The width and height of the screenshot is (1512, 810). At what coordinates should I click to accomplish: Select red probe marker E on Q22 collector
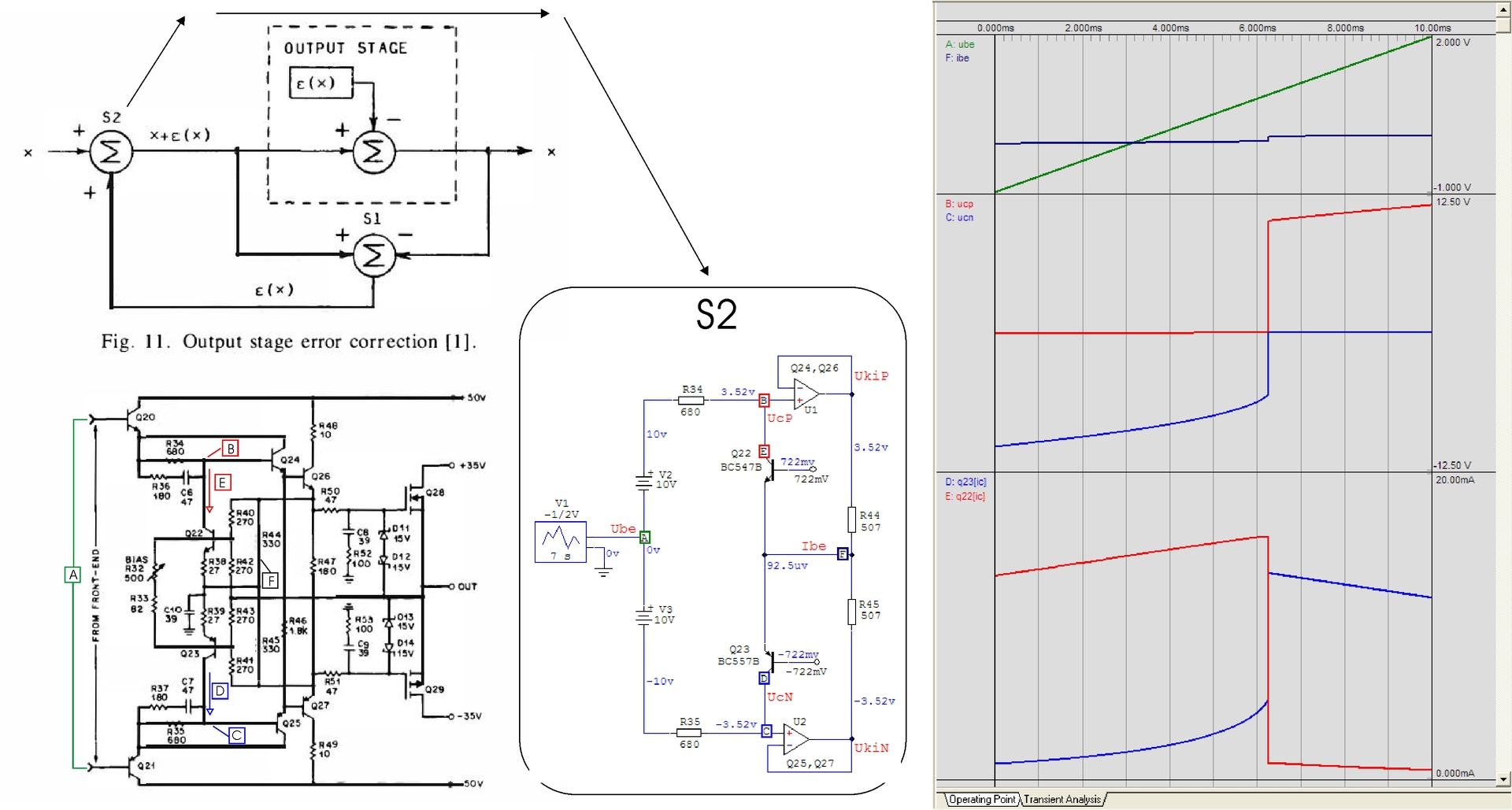pyautogui.click(x=763, y=451)
